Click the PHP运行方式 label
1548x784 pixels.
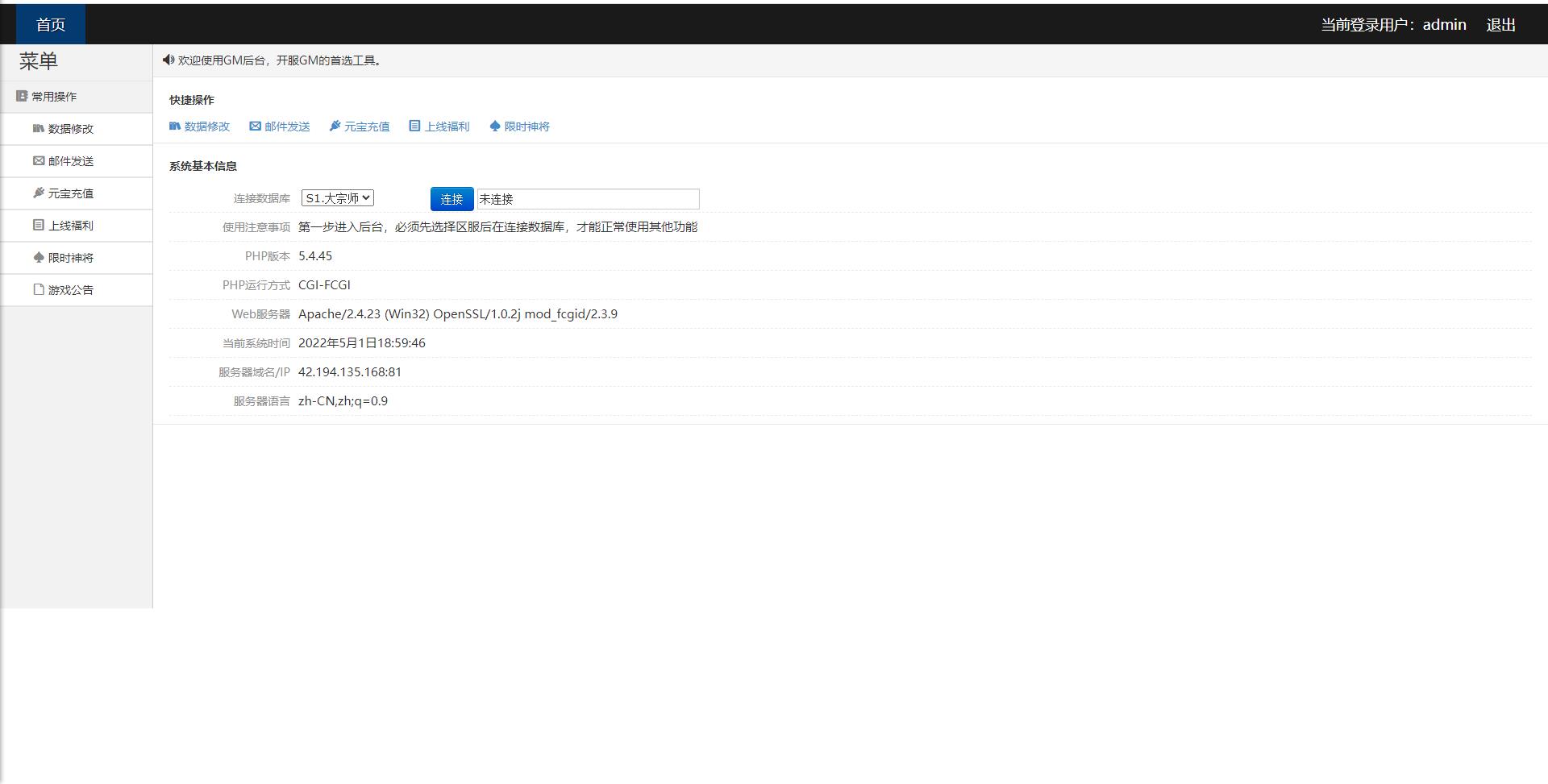pyautogui.click(x=256, y=285)
